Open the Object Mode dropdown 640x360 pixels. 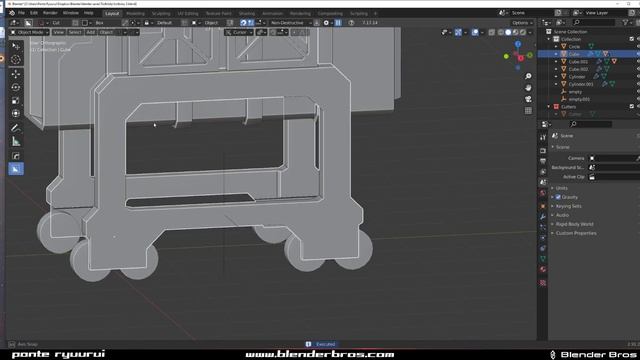(x=29, y=32)
